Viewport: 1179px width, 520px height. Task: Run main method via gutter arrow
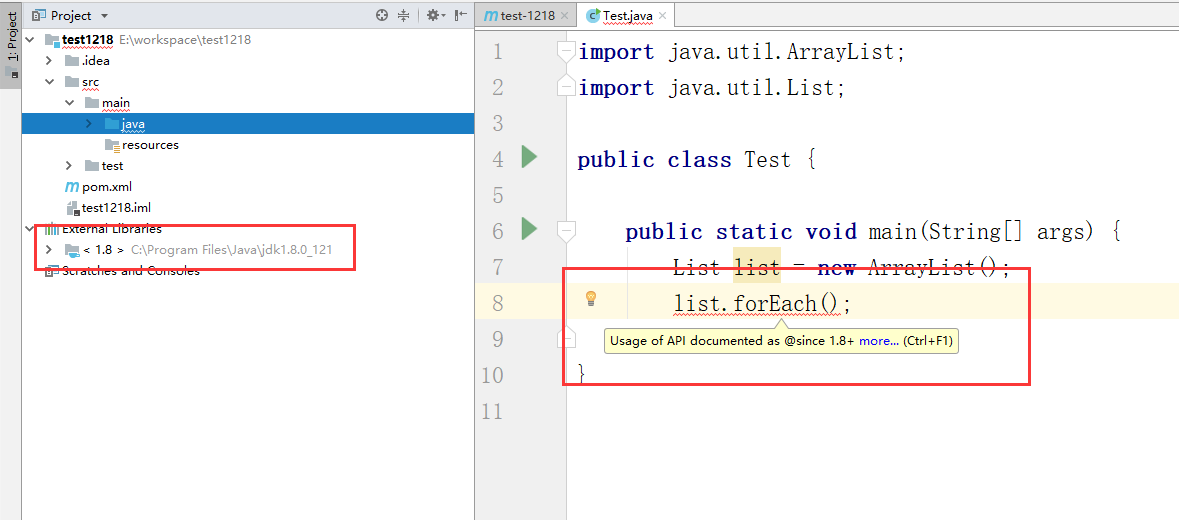pyautogui.click(x=529, y=228)
